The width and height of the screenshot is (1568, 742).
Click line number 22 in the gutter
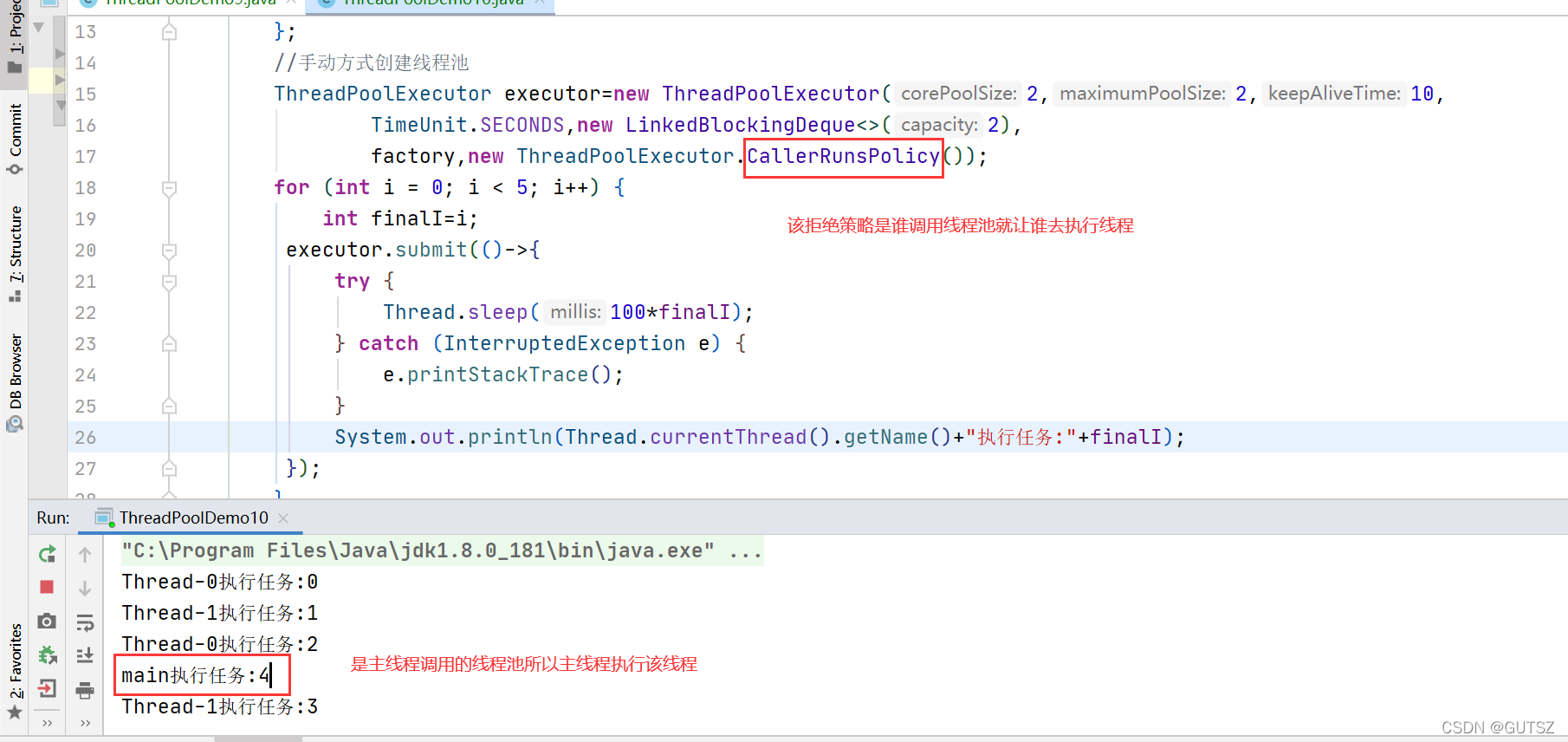point(86,312)
